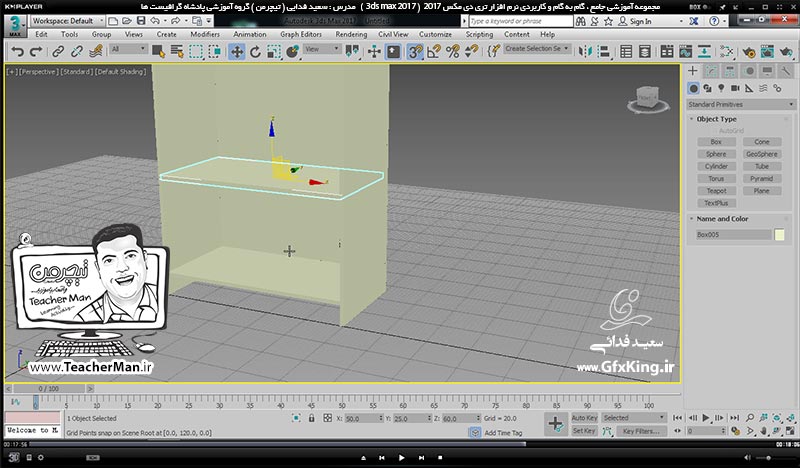800x468 pixels.
Task: Click the Key Filters button
Action: (641, 431)
